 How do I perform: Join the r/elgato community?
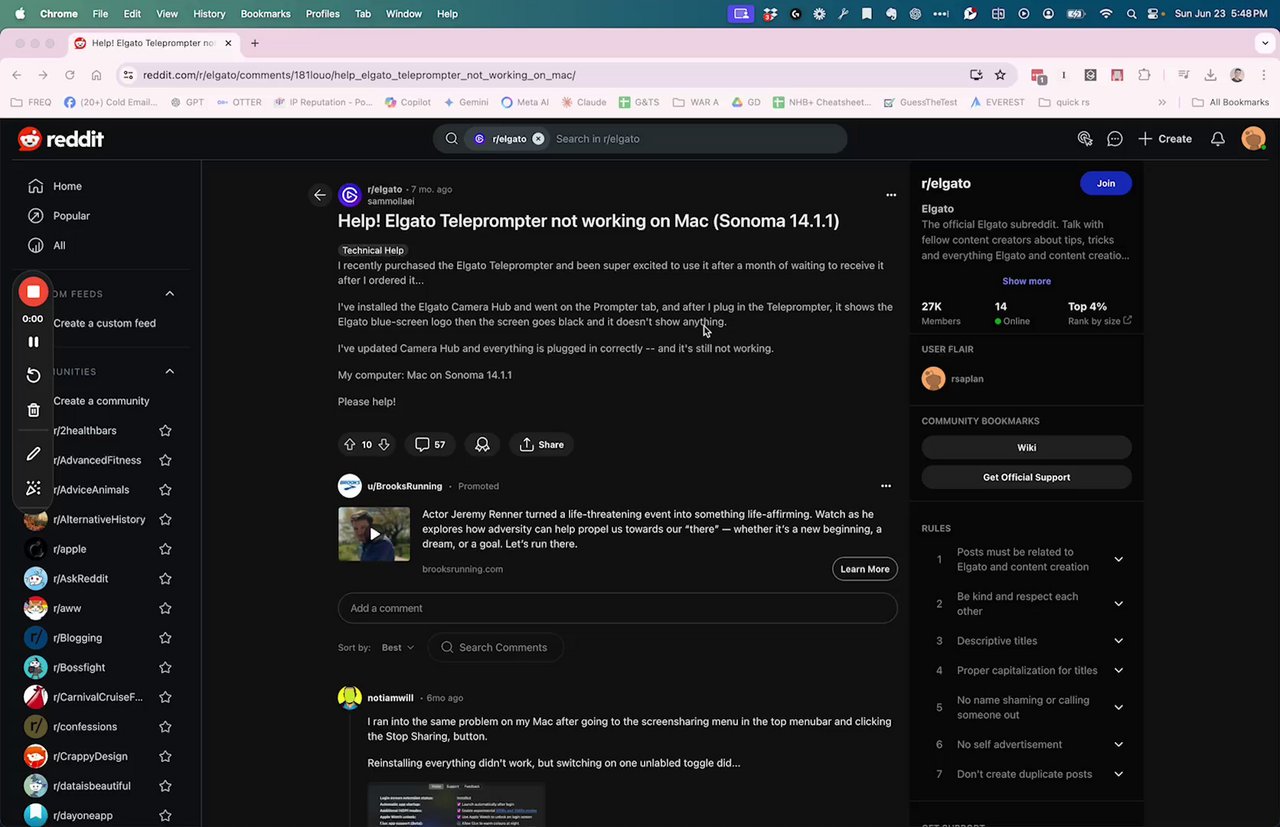1105,183
